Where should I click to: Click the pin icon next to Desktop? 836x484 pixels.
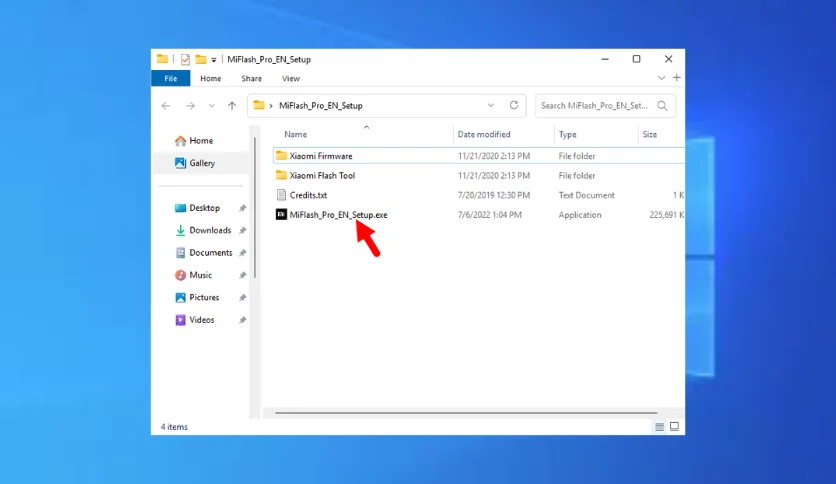click(243, 208)
